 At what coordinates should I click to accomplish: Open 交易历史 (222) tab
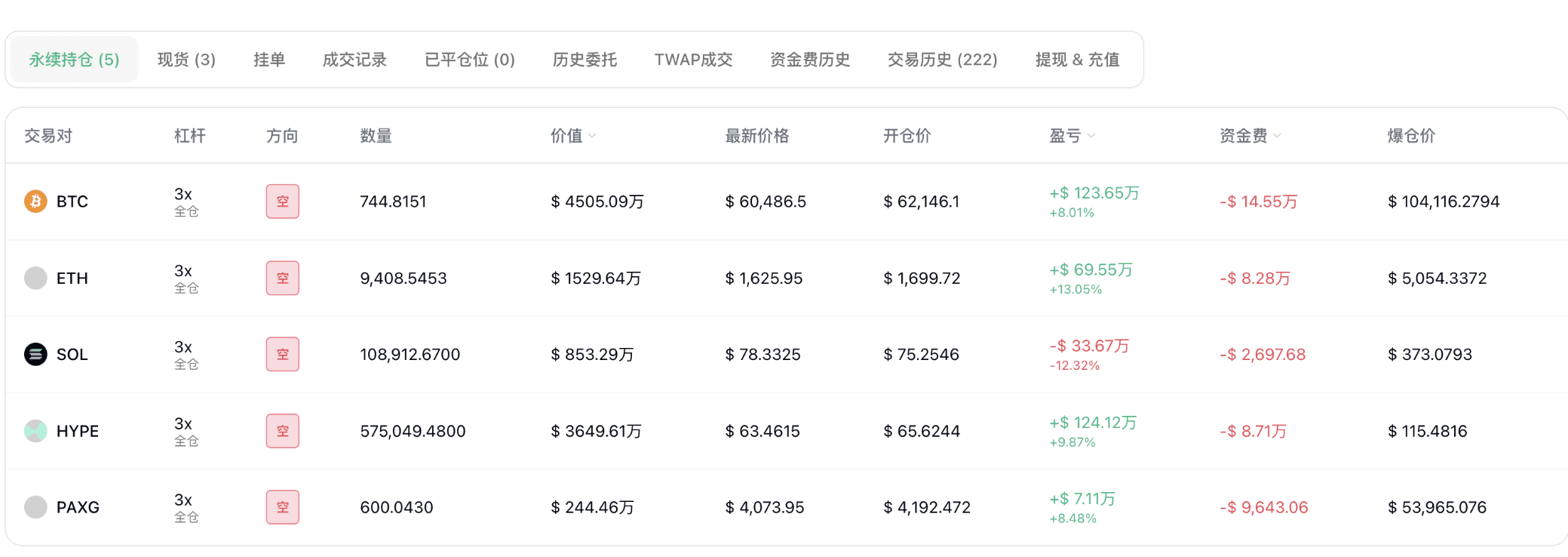click(943, 60)
